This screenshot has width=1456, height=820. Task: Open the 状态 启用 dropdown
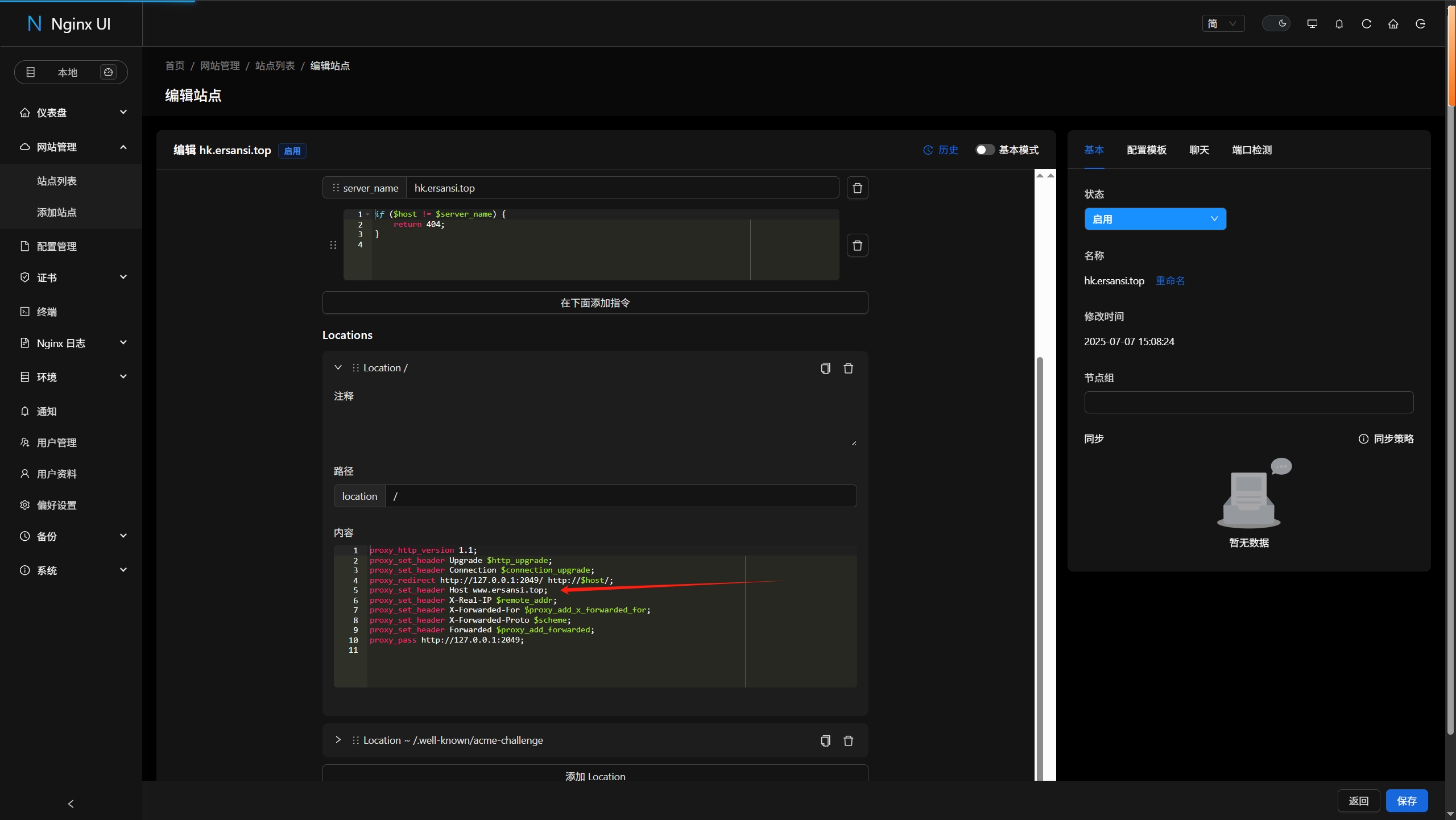(x=1155, y=219)
